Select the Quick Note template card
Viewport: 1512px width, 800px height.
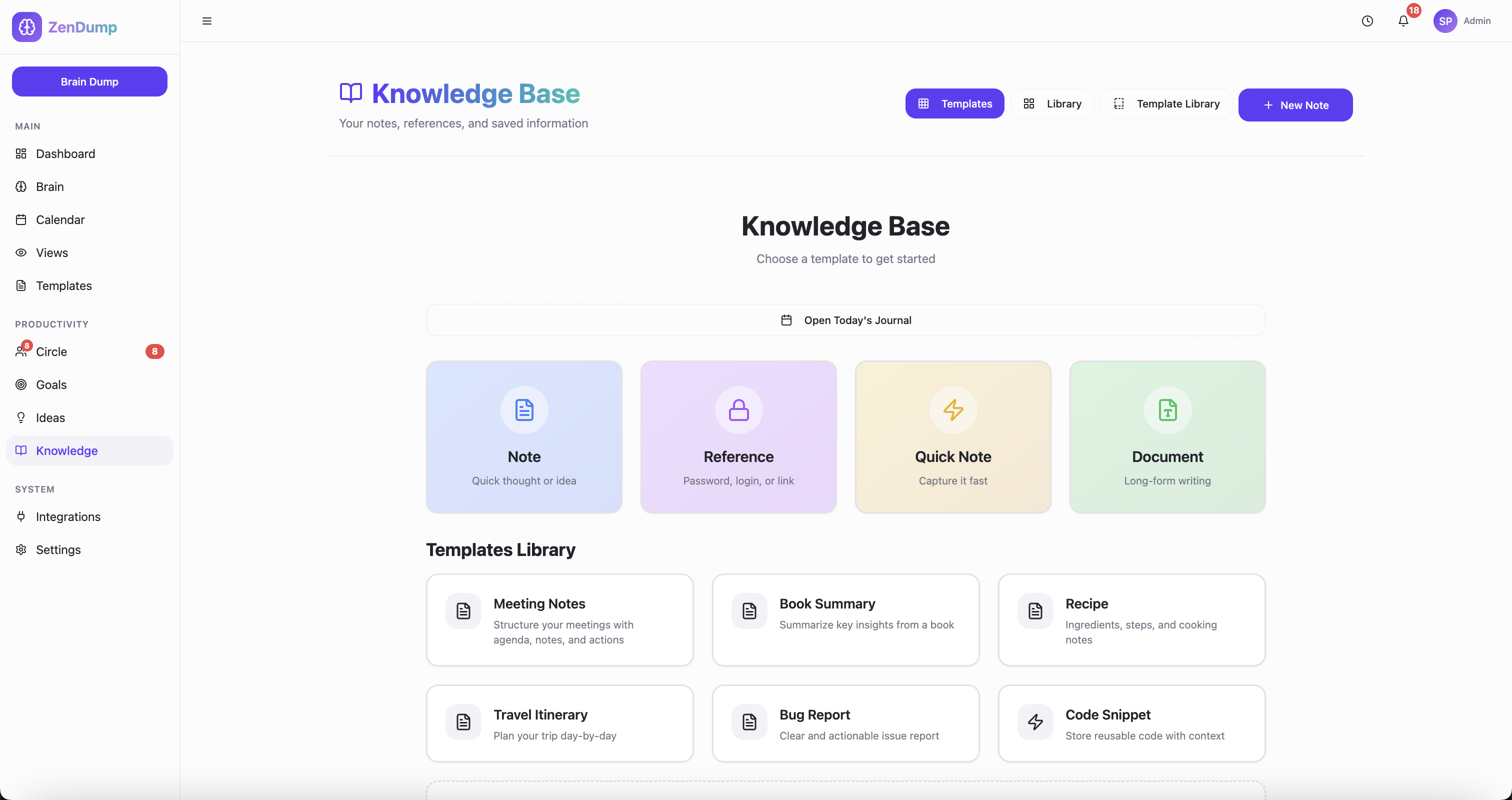click(952, 436)
